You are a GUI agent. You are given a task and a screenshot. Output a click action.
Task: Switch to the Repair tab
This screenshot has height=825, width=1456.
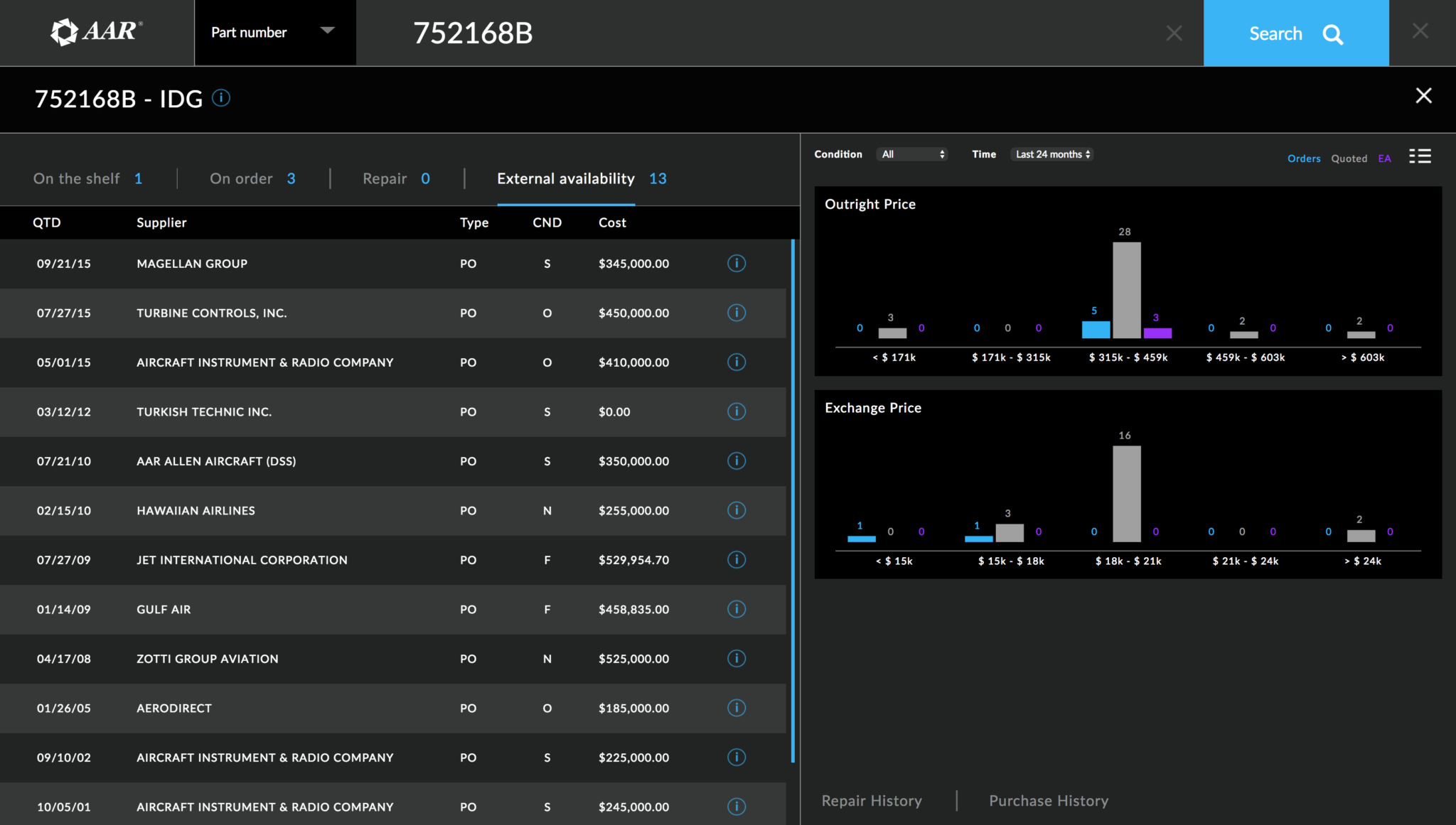396,178
